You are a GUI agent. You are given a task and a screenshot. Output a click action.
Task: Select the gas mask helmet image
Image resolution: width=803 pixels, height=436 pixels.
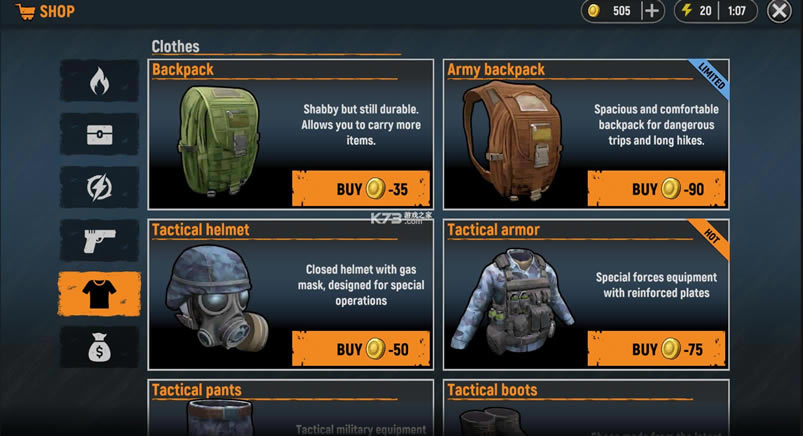217,298
